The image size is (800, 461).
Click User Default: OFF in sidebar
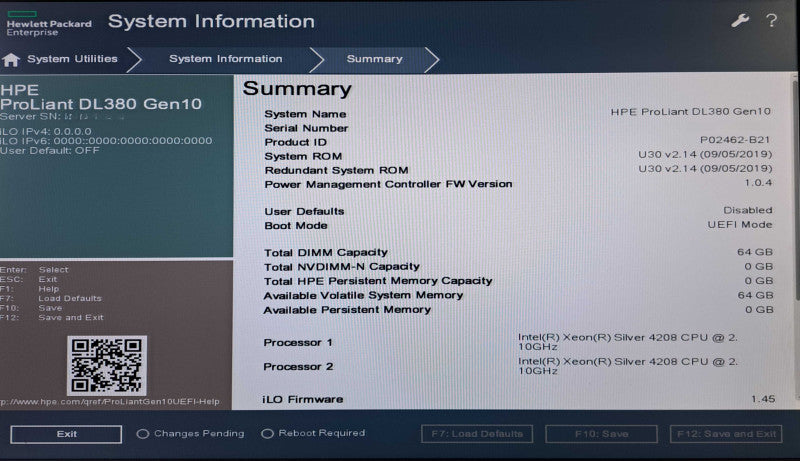[50, 150]
